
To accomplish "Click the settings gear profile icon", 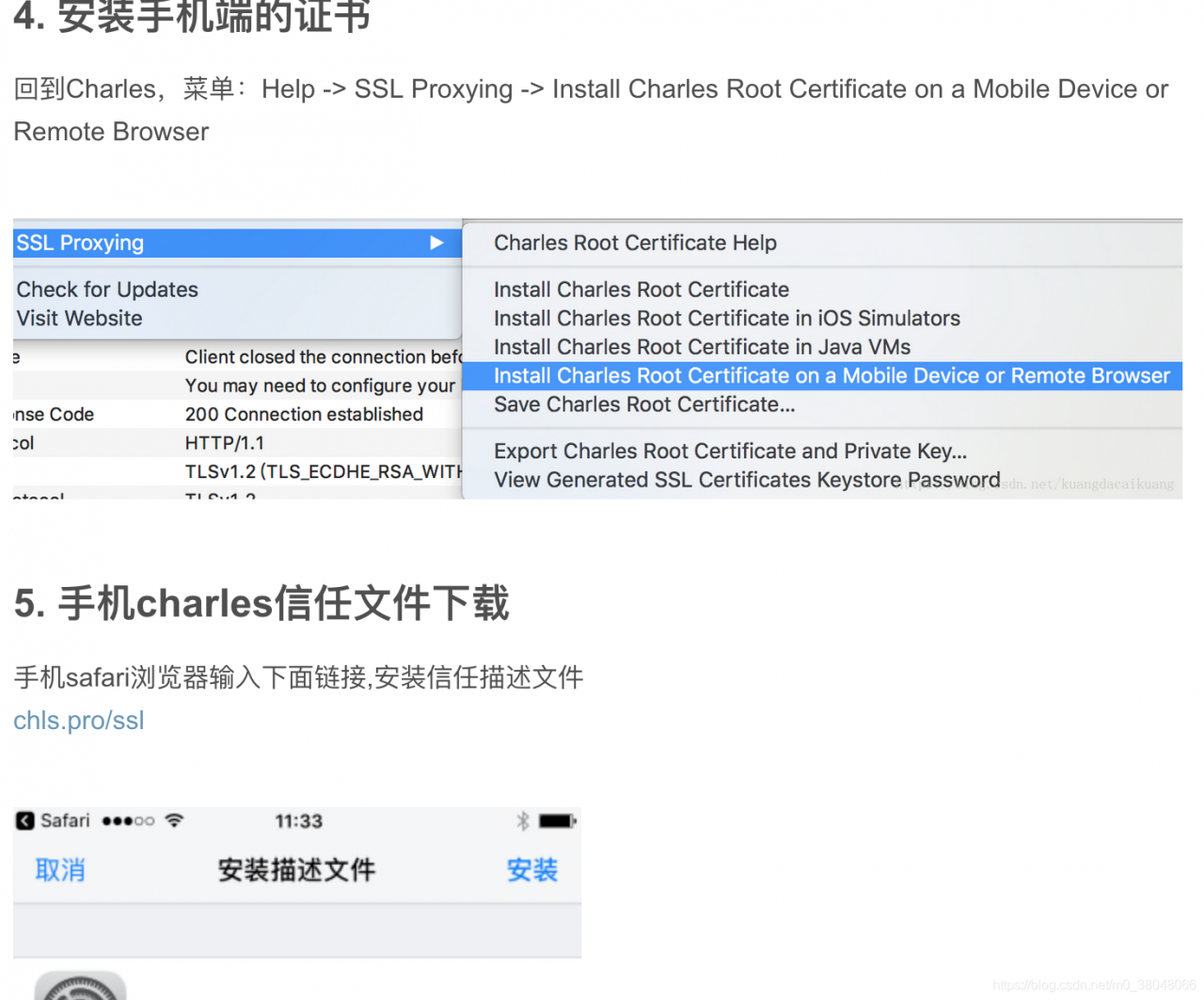I will [x=81, y=986].
